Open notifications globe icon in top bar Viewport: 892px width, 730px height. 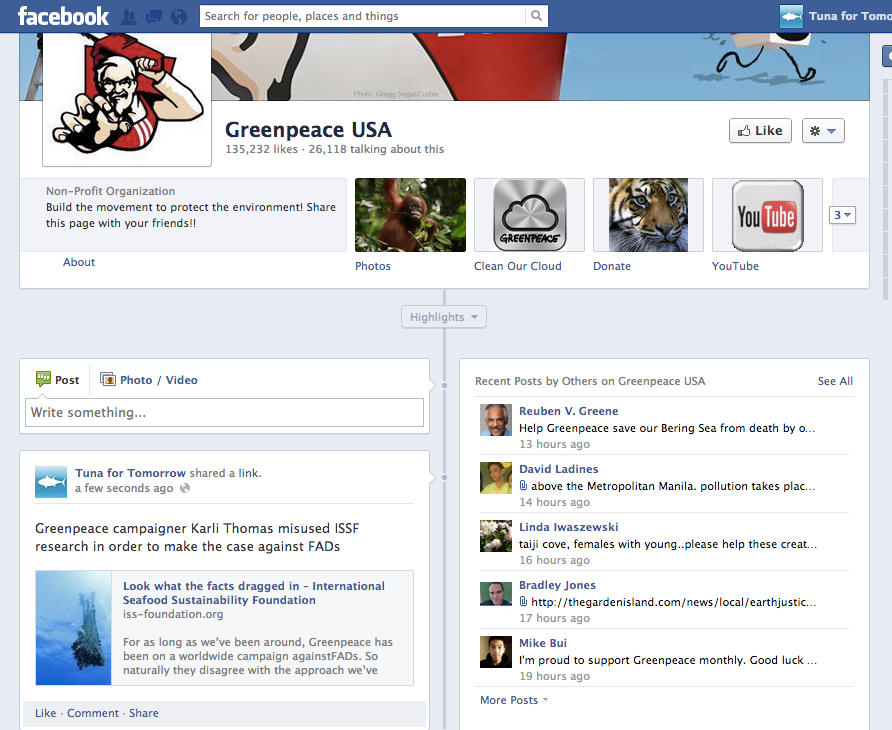tap(179, 17)
